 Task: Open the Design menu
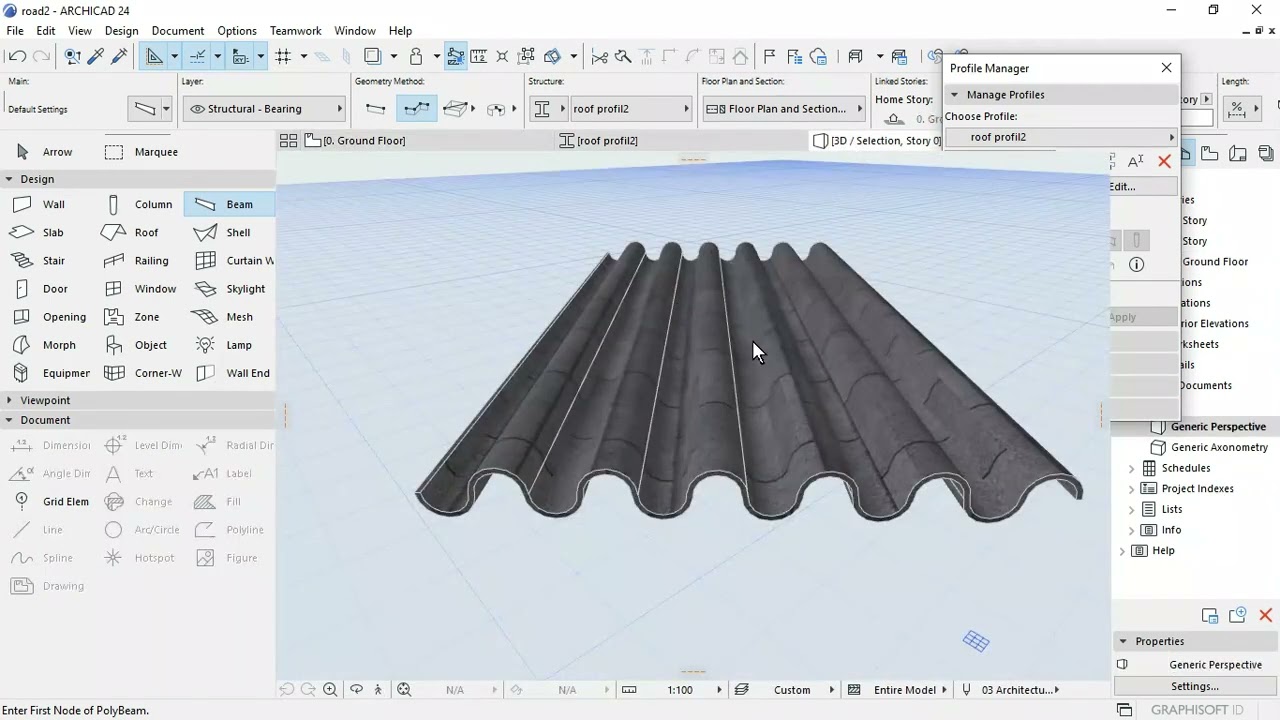pos(121,31)
